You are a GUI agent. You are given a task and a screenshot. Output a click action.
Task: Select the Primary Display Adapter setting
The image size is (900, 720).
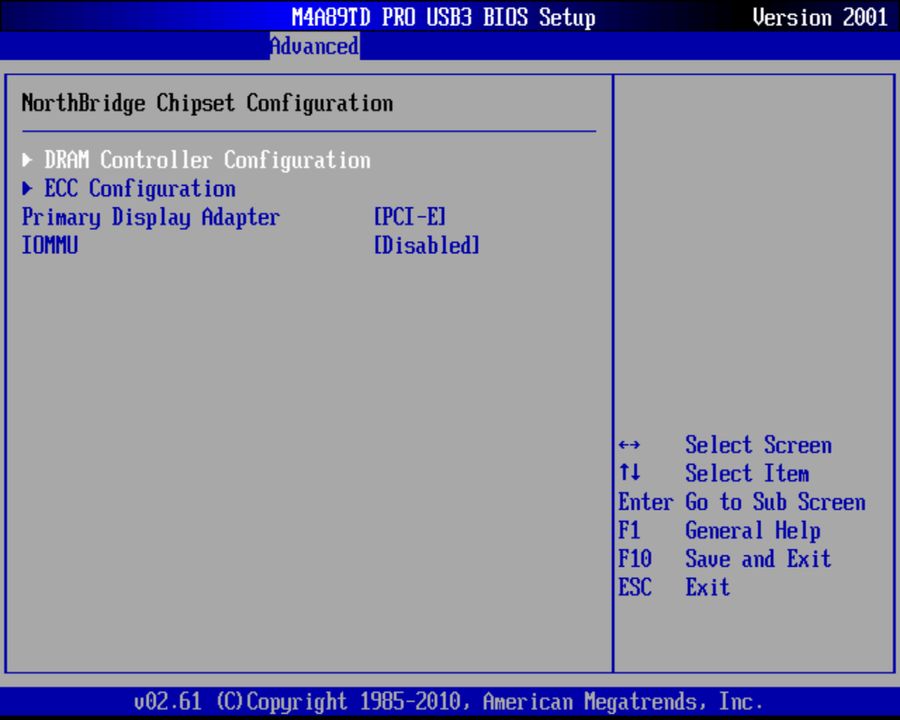pyautogui.click(x=151, y=217)
